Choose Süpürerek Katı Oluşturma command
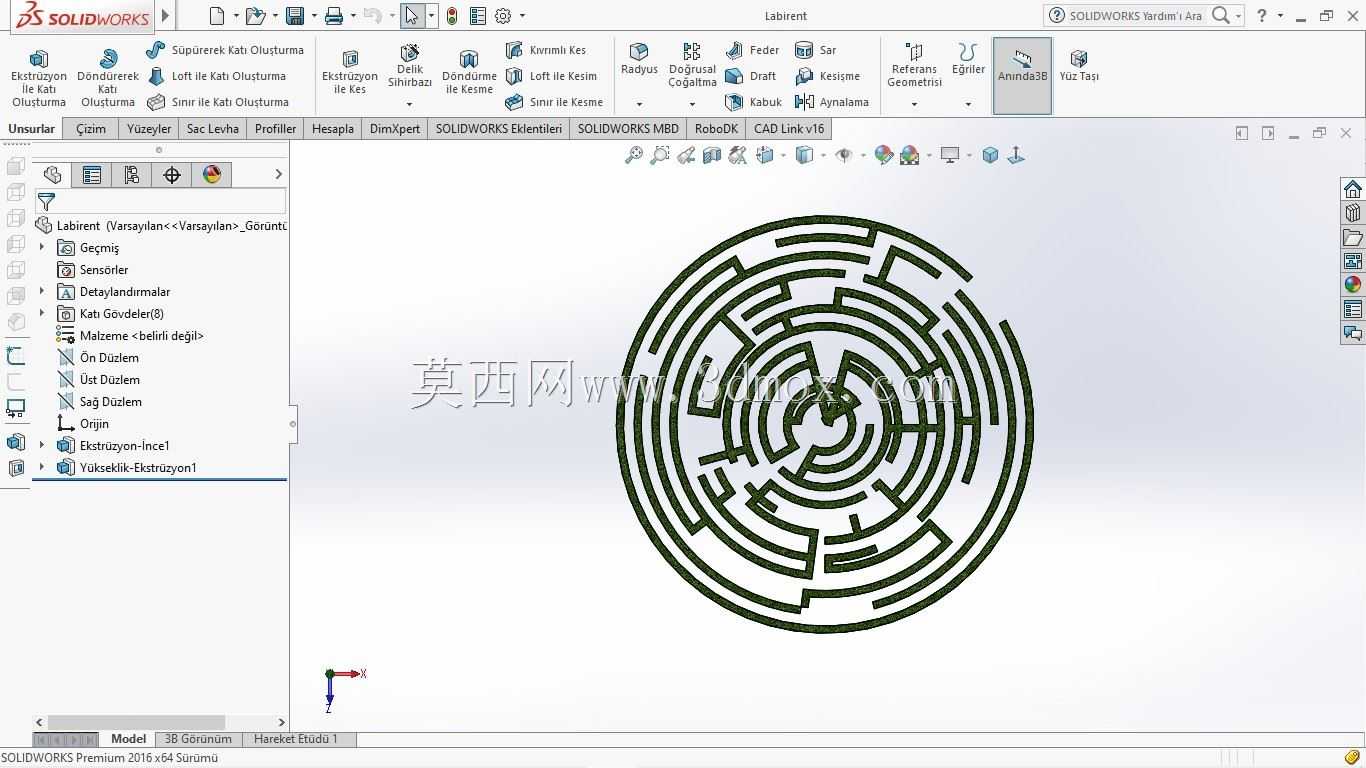The height and width of the screenshot is (768, 1366). click(x=225, y=50)
